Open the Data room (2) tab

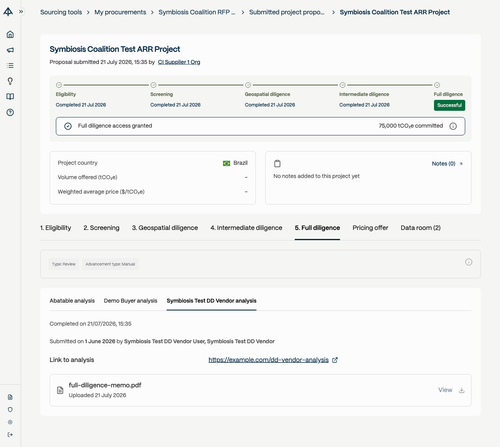pos(421,228)
